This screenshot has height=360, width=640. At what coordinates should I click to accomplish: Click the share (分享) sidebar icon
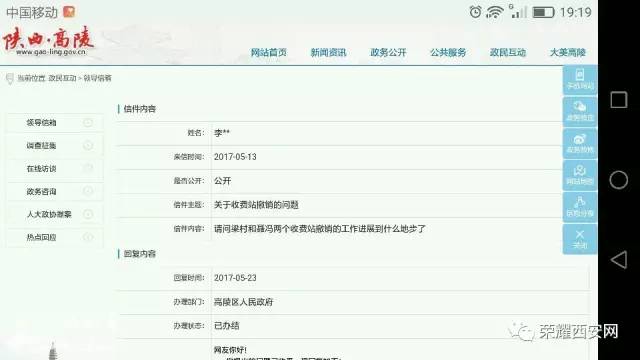point(580,207)
